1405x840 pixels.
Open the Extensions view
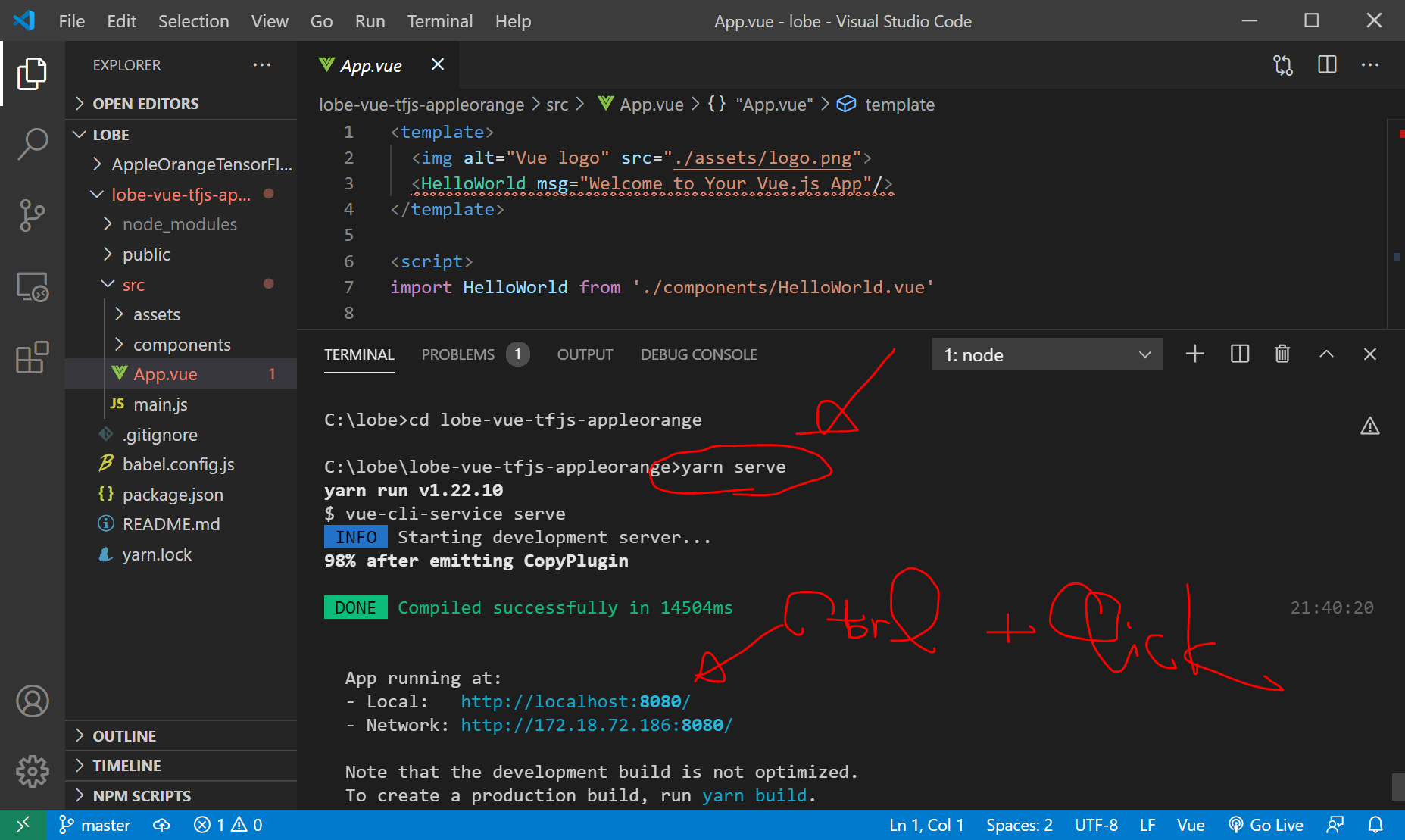pos(32,358)
